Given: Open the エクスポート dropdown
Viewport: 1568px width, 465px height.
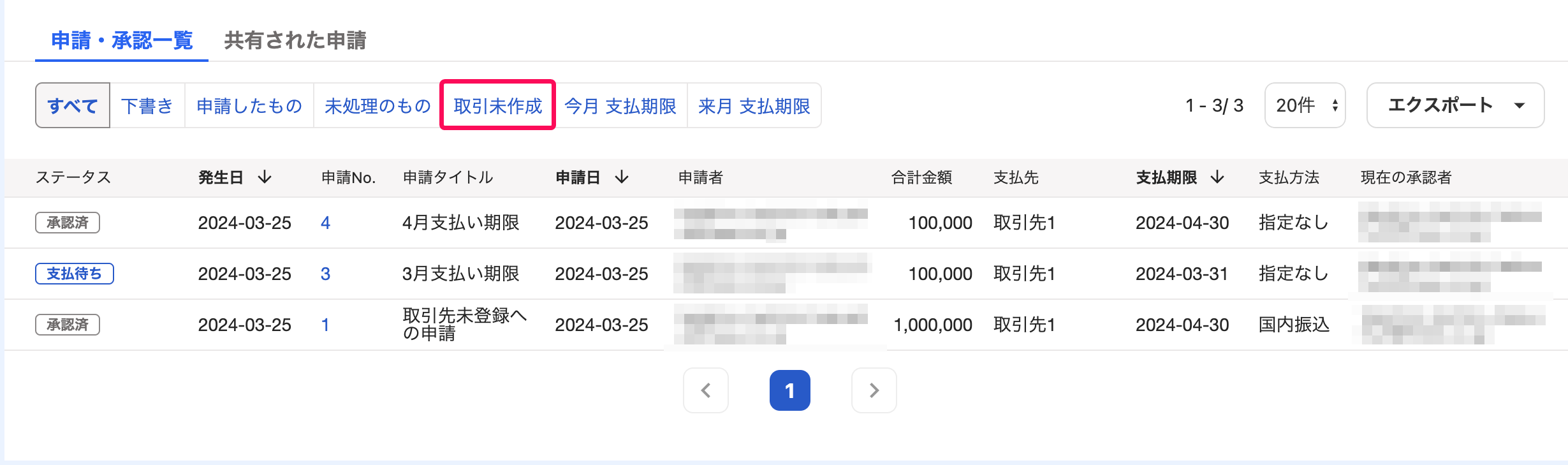Looking at the screenshot, I should [x=1456, y=105].
